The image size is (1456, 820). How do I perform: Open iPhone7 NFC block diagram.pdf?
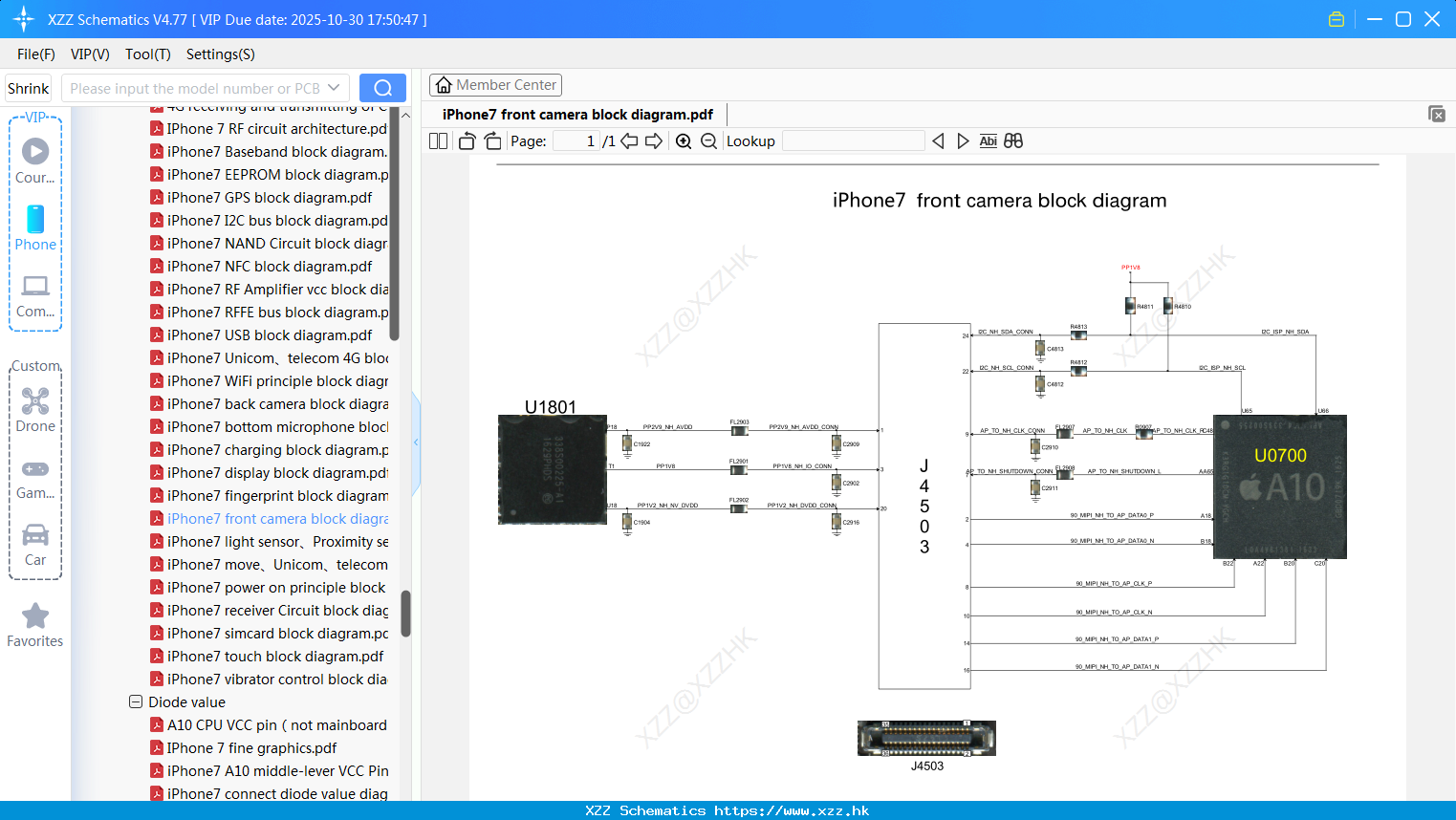(261, 267)
